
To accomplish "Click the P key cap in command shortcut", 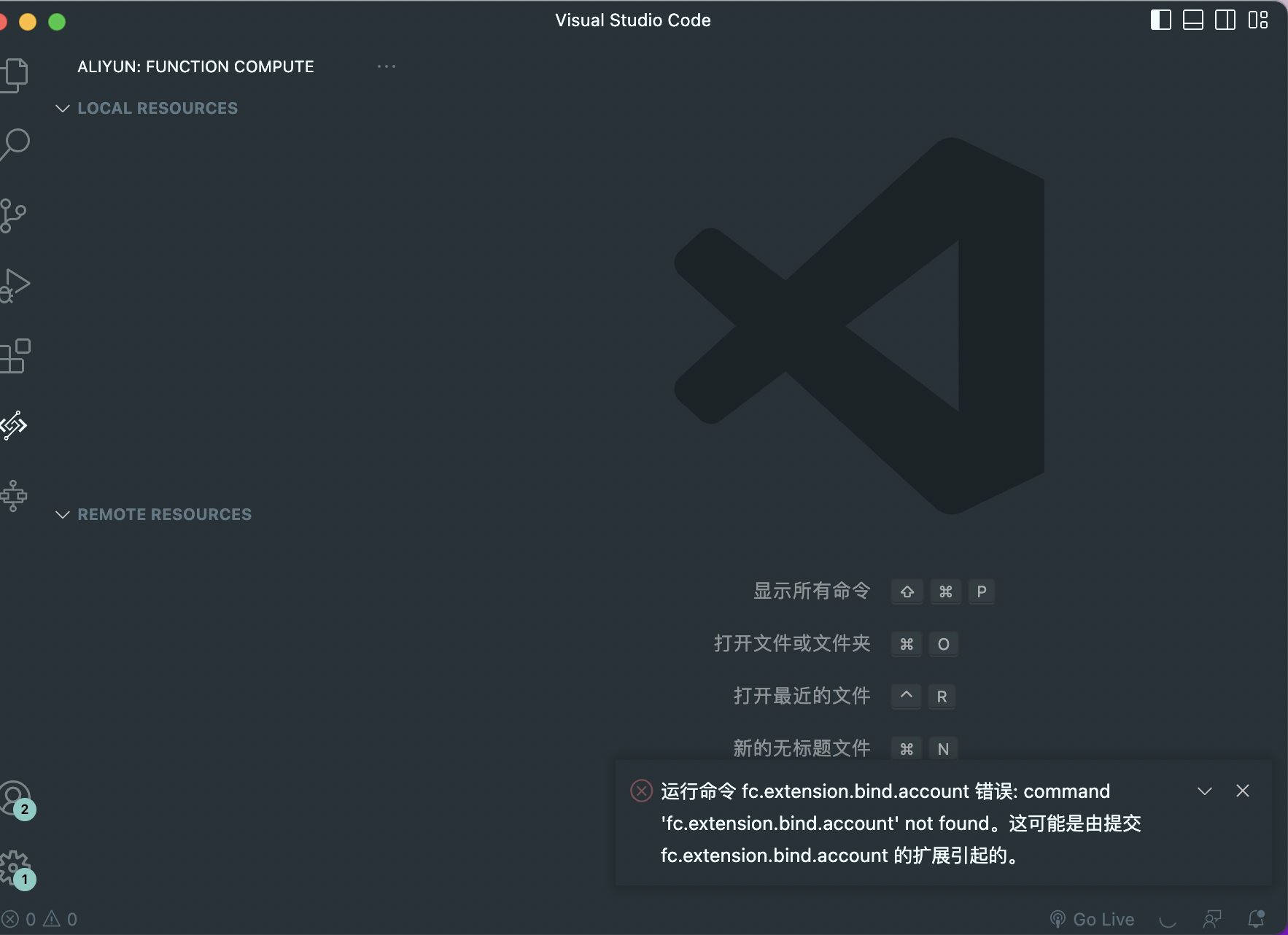I will tap(982, 591).
